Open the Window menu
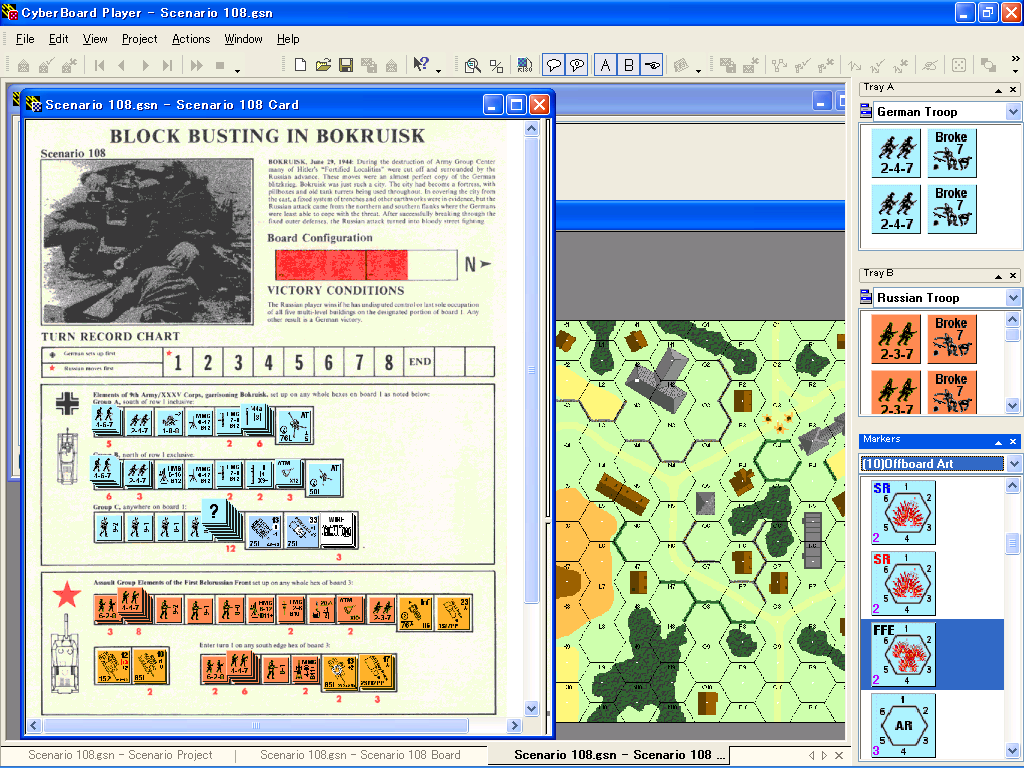Viewport: 1024px width, 768px height. click(x=243, y=39)
